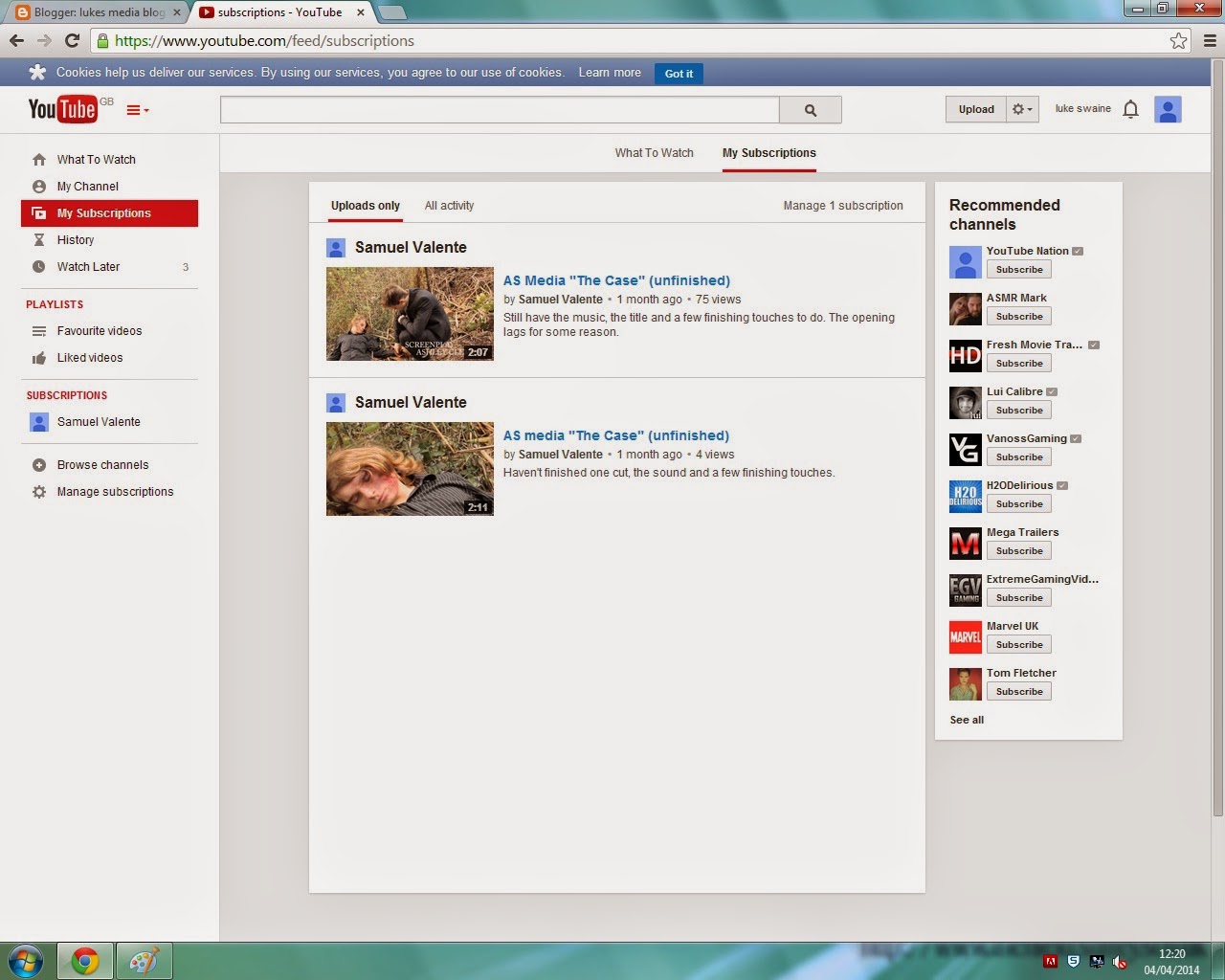This screenshot has width=1225, height=980.
Task: Select My Subscriptions in the sidebar
Action: pos(109,213)
